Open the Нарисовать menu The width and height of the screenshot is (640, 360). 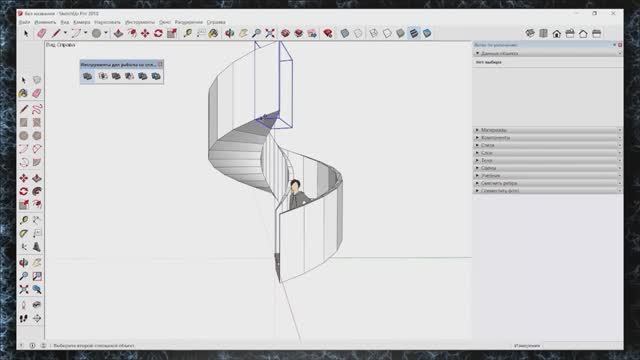coord(107,22)
